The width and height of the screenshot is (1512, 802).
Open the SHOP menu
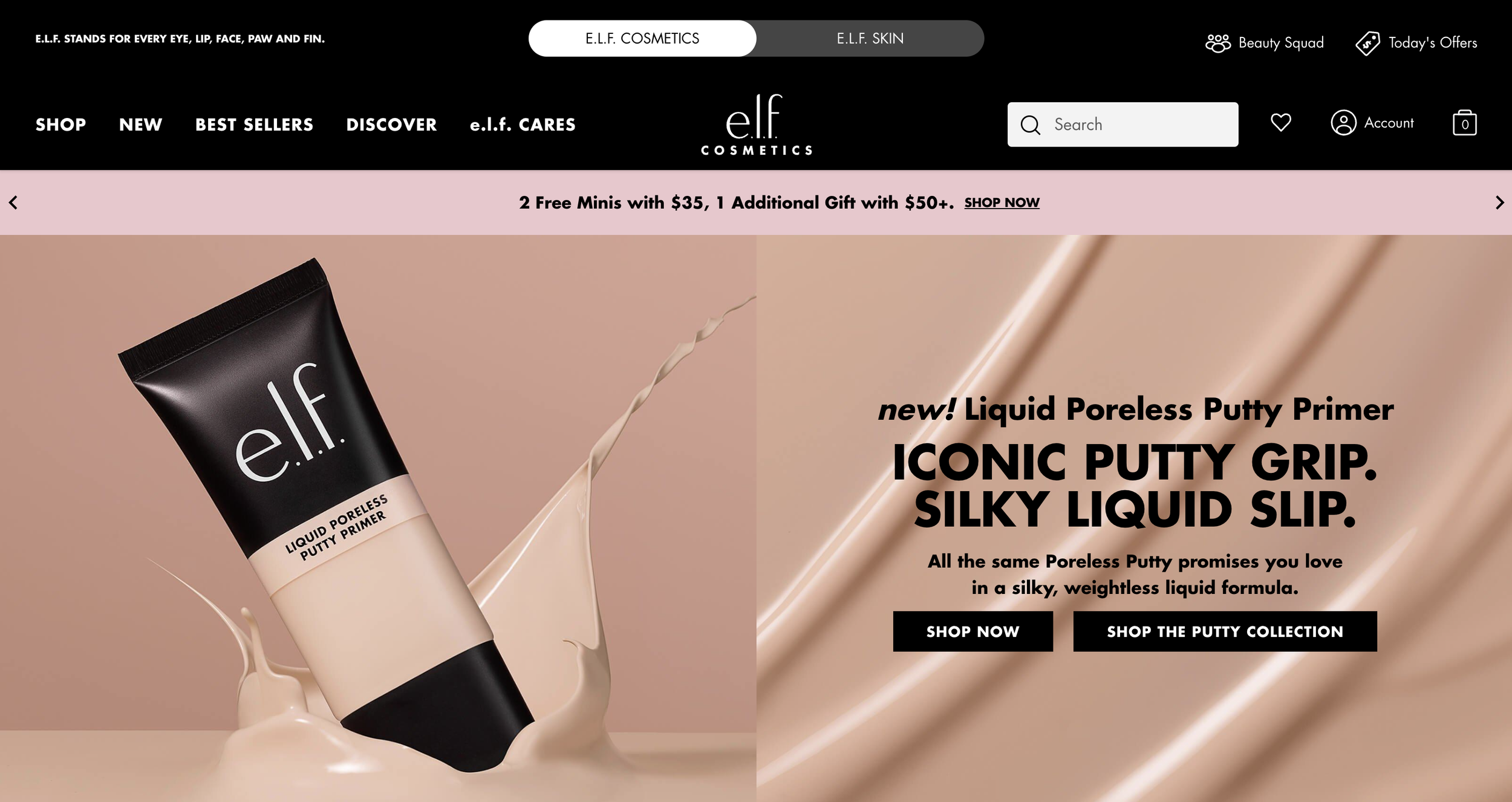point(60,125)
